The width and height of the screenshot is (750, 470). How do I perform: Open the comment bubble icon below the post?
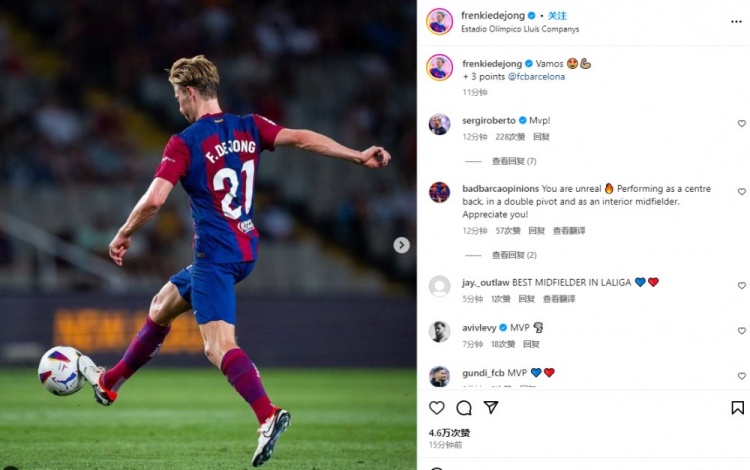click(x=463, y=408)
